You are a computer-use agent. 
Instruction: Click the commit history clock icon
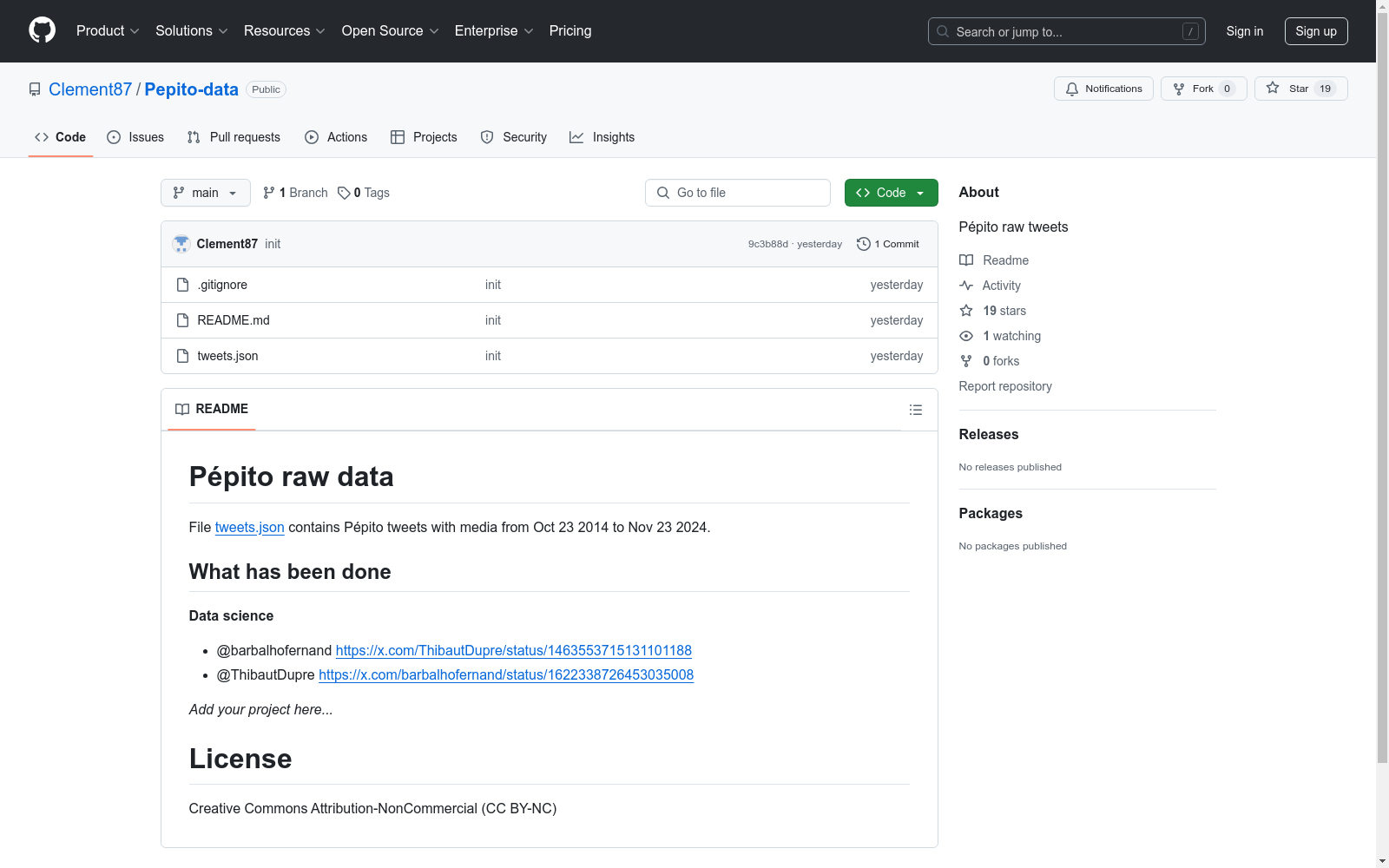[863, 244]
